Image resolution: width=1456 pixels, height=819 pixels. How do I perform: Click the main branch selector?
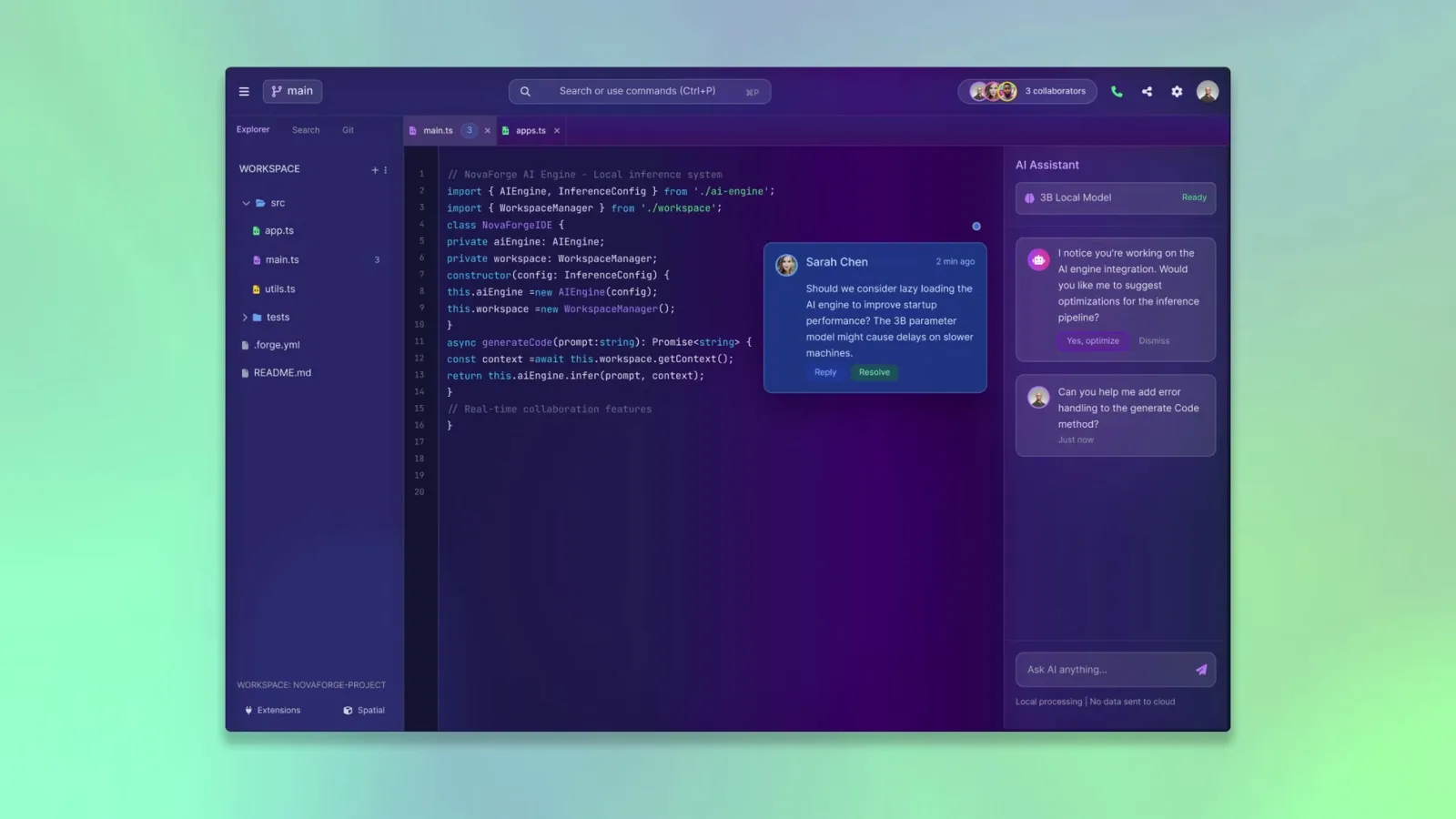click(292, 91)
